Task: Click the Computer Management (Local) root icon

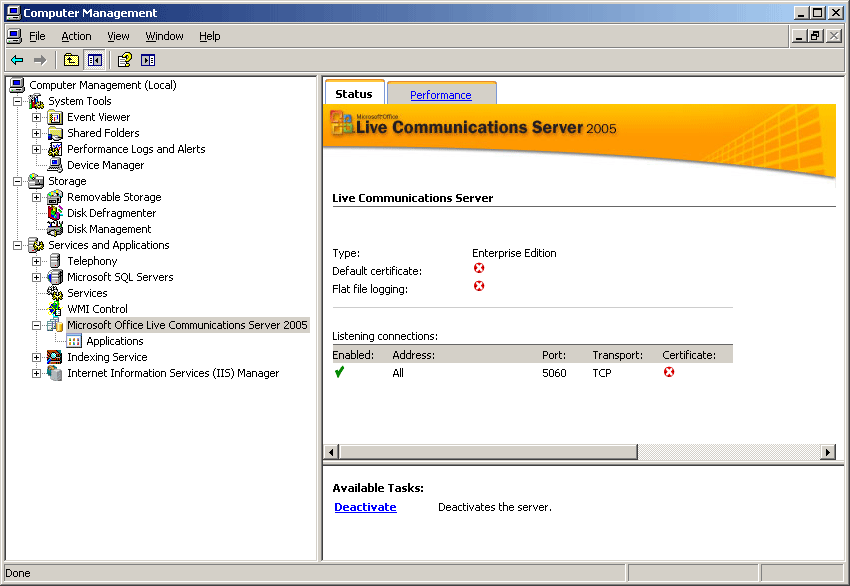Action: click(x=17, y=85)
